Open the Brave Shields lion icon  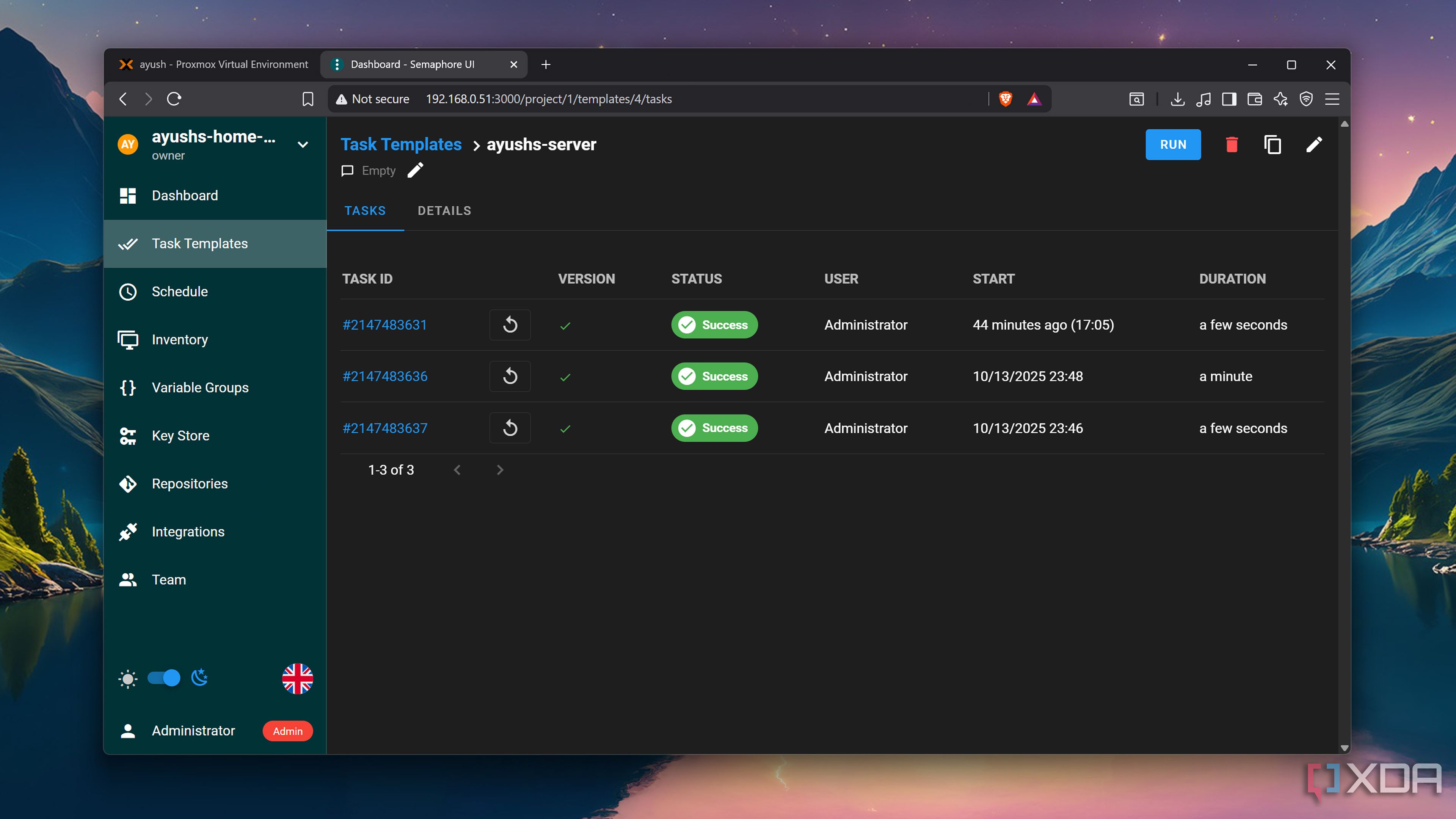click(1006, 99)
